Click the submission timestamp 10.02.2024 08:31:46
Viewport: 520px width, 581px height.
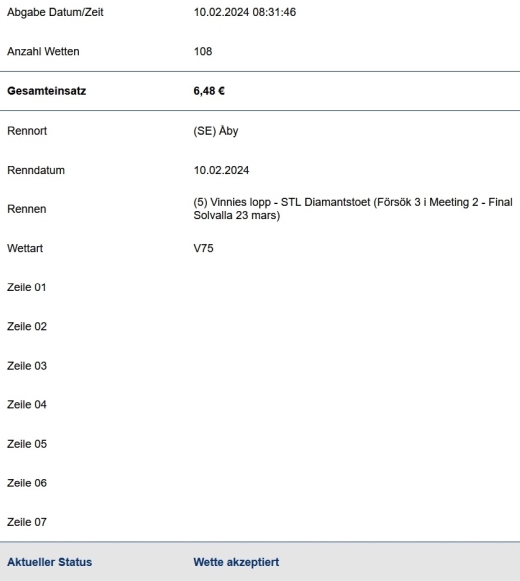tap(245, 12)
